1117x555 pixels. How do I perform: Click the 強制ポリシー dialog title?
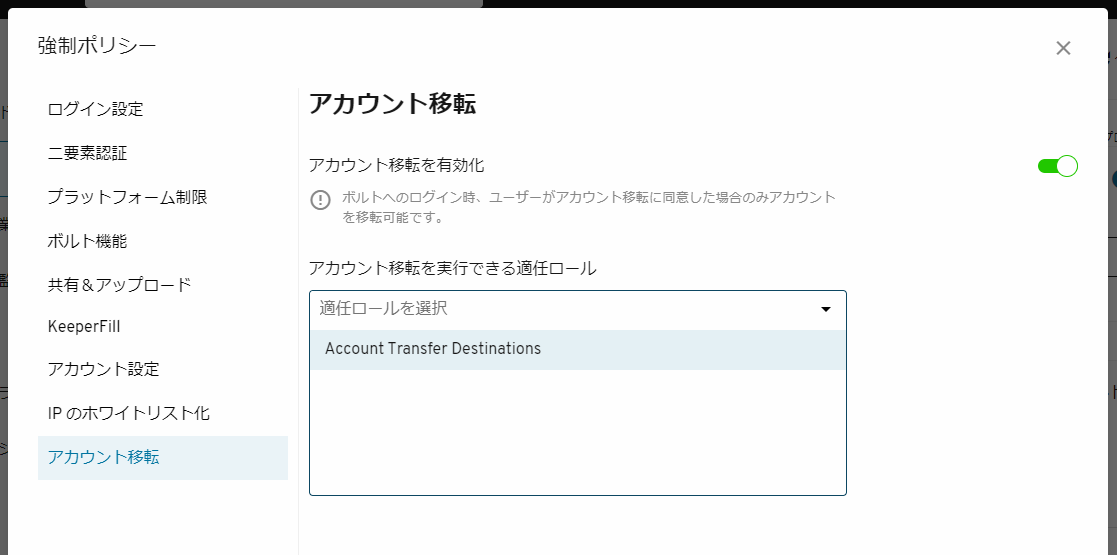tap(97, 45)
